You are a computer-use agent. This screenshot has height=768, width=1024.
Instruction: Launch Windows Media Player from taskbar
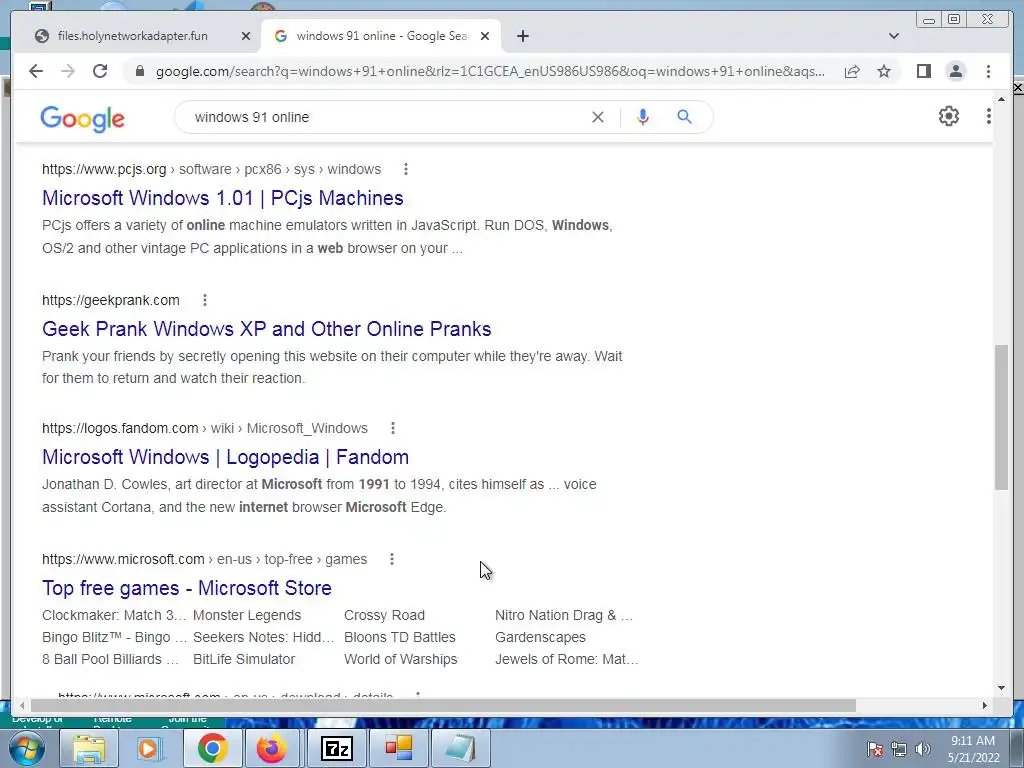click(150, 748)
